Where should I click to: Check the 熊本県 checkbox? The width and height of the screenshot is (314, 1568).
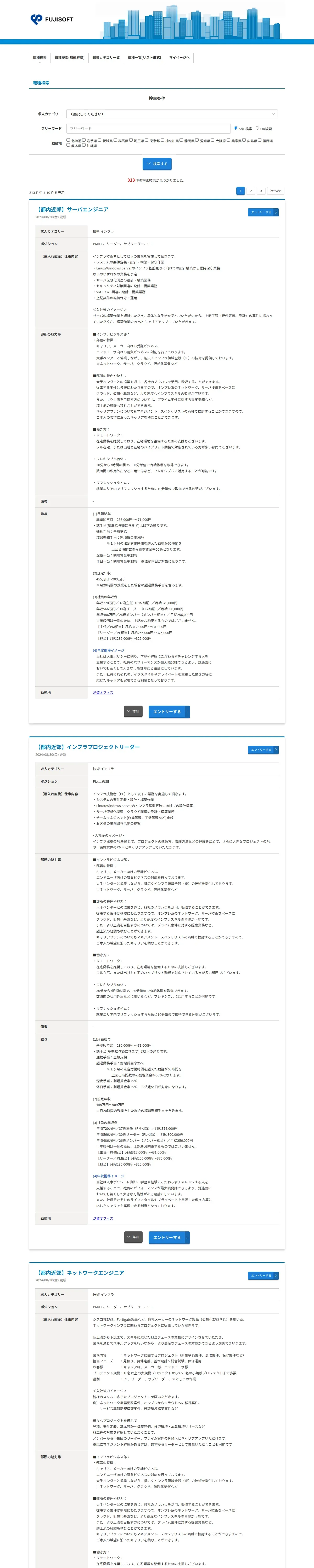click(68, 145)
